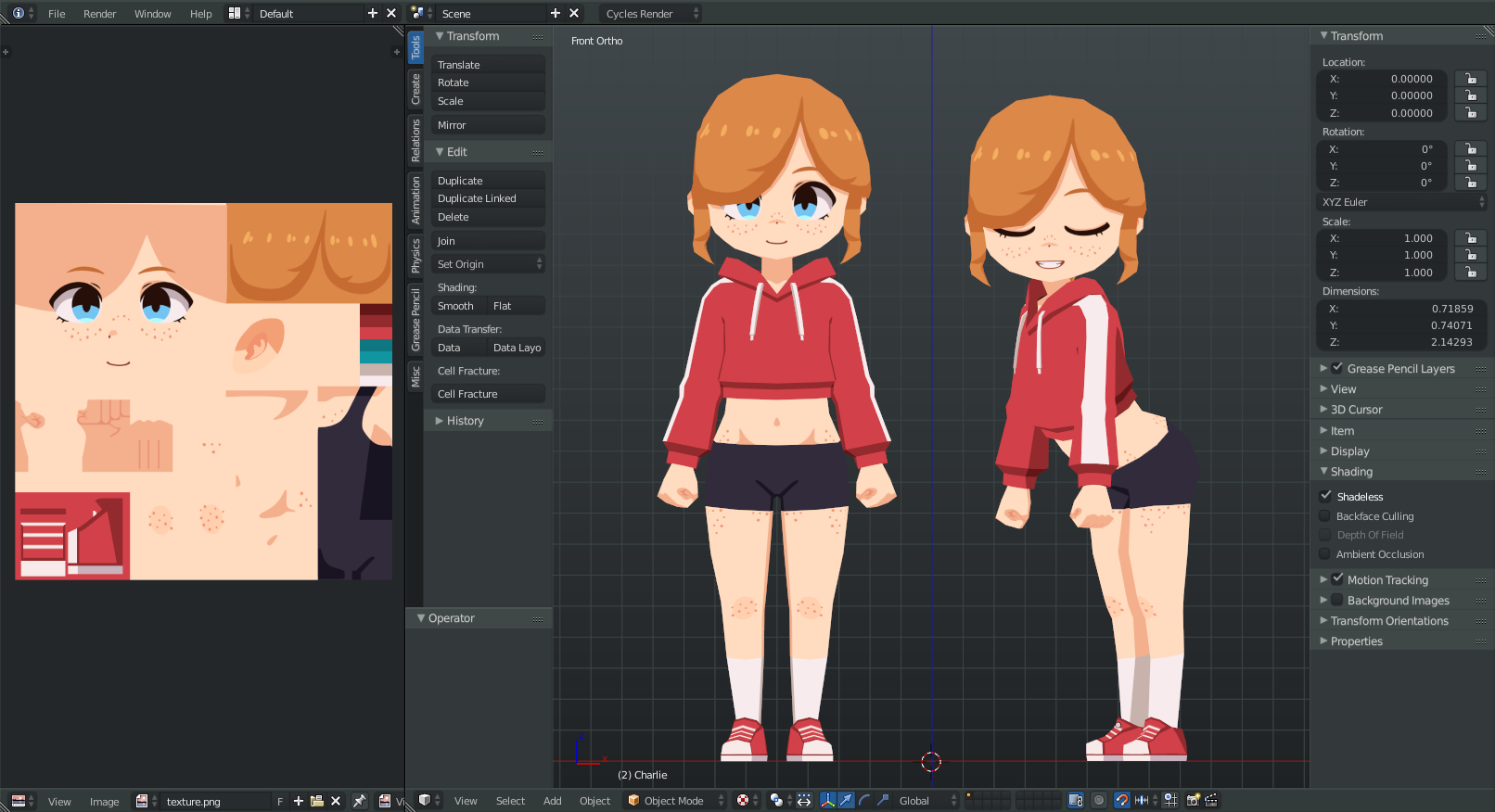1495x812 pixels.
Task: Enable the translate manipulator arrow
Action: pos(846,800)
